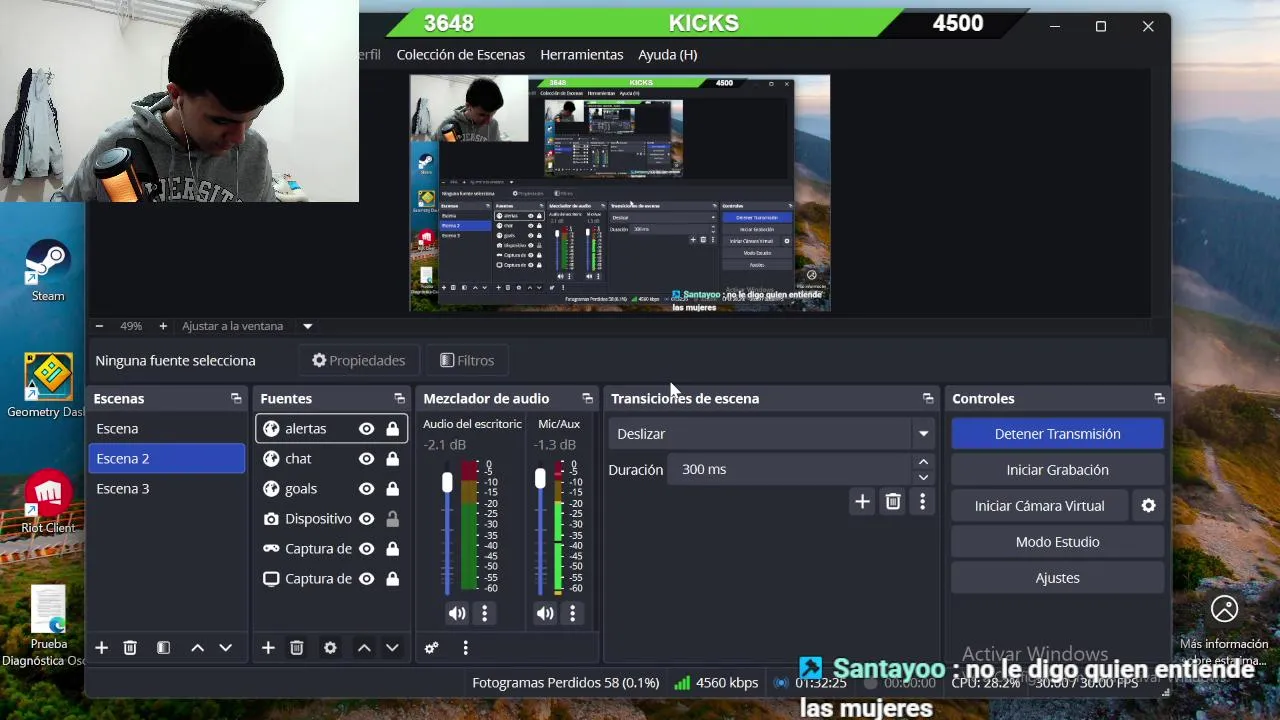The width and height of the screenshot is (1280, 720).
Task: Pop out the Controles dock
Action: [1159, 398]
